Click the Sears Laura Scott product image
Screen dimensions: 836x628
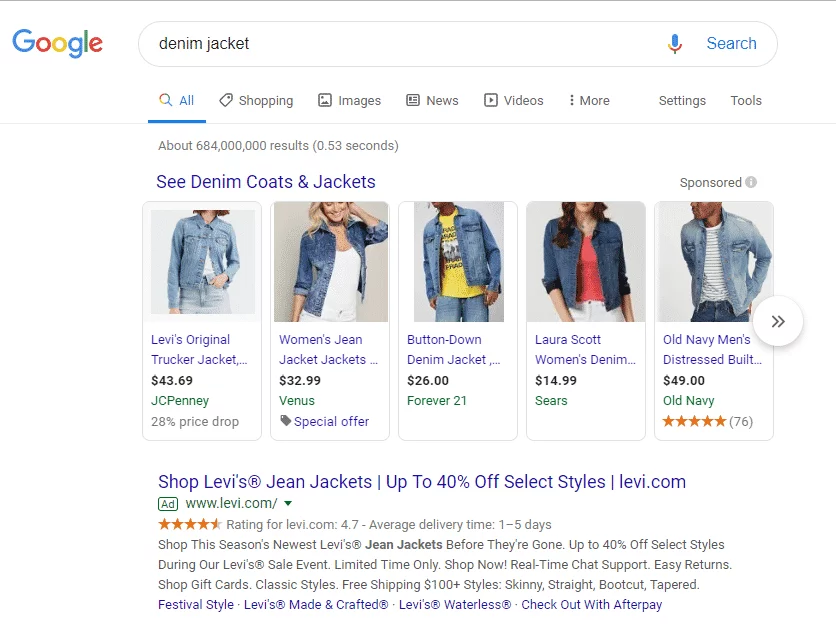click(586, 262)
